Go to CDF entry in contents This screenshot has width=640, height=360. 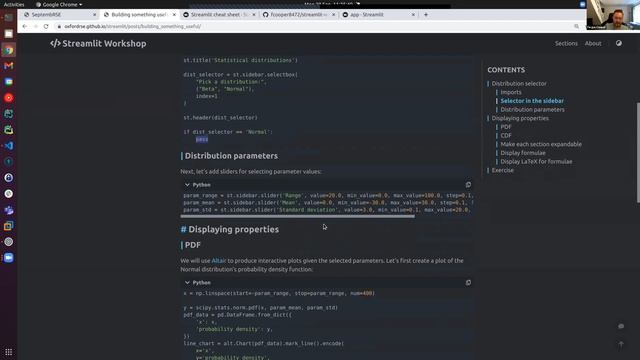(506, 136)
